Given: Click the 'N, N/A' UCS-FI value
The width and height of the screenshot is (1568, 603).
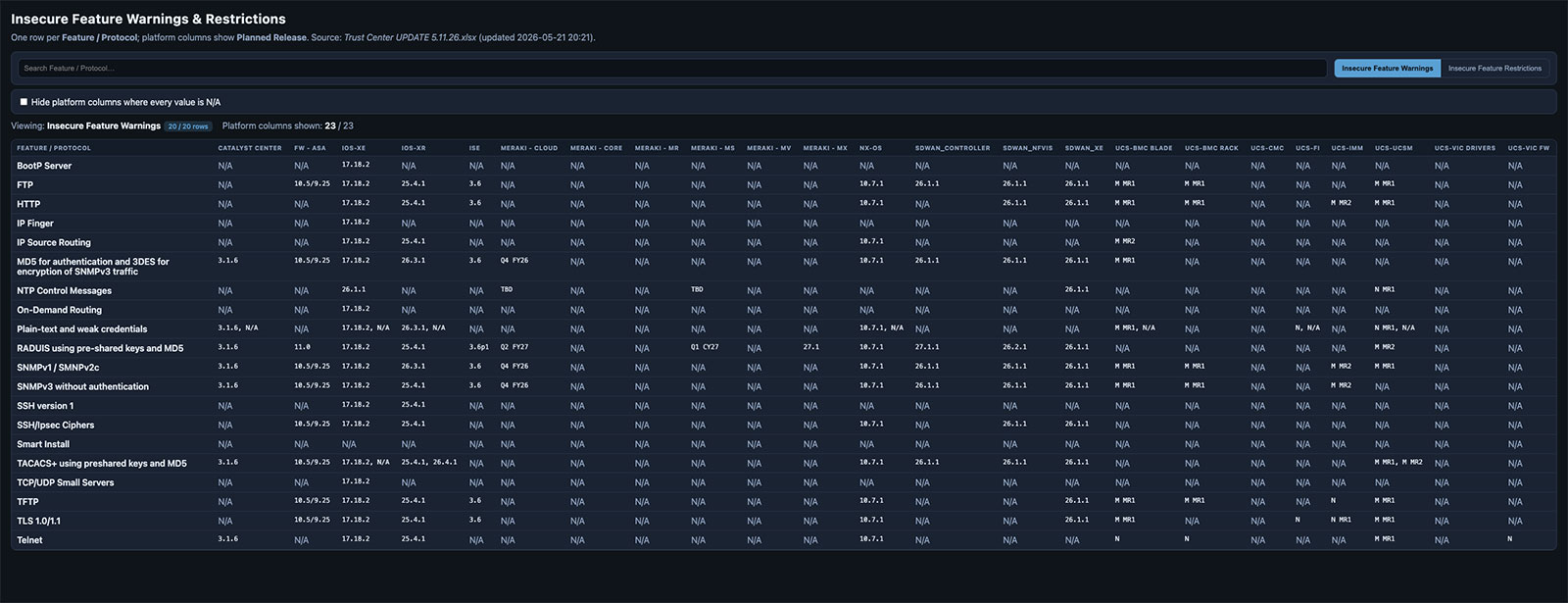Looking at the screenshot, I should [1307, 327].
